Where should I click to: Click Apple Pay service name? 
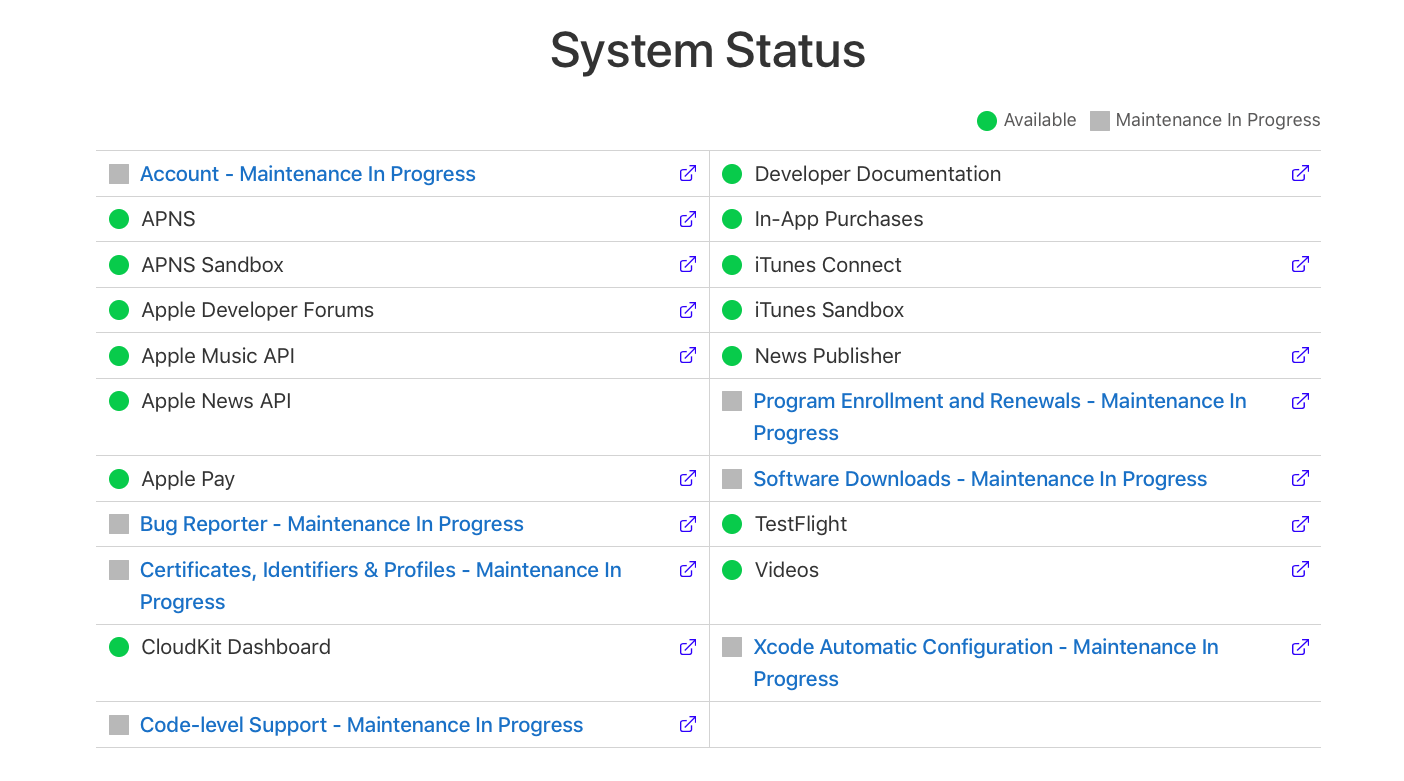coord(188,479)
